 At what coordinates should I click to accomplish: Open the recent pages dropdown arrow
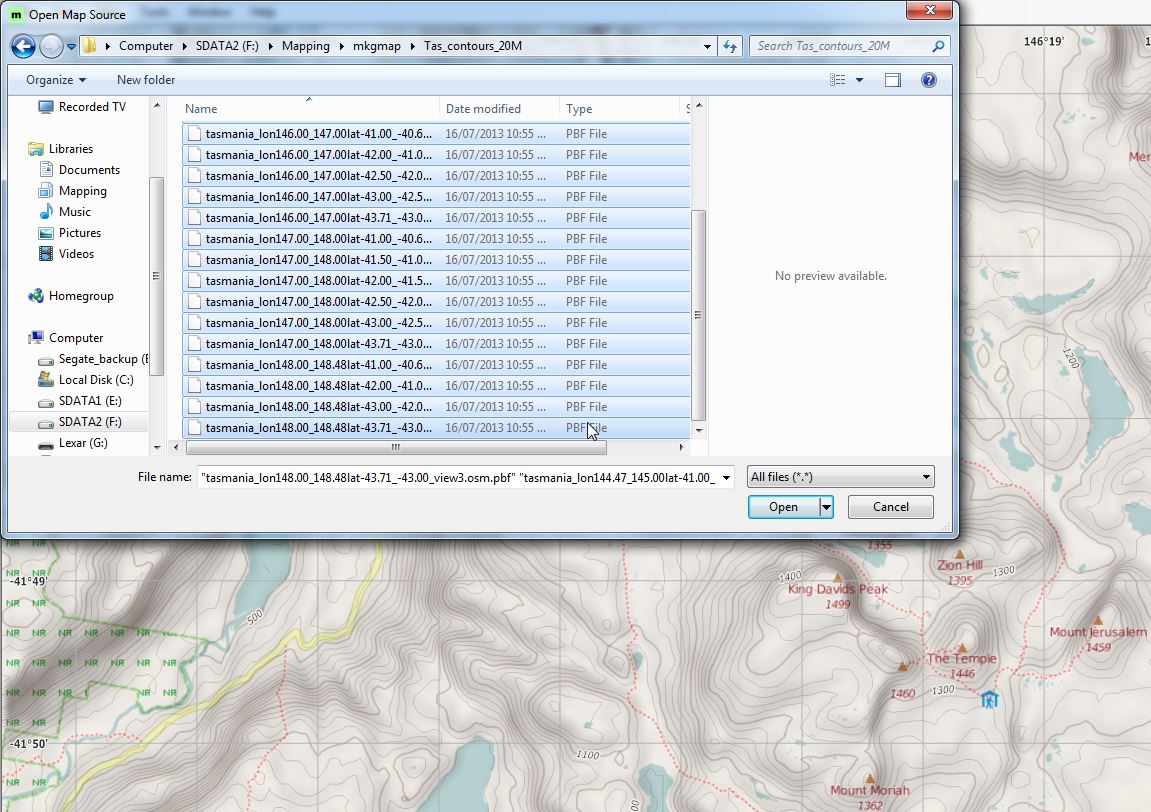pos(71,46)
